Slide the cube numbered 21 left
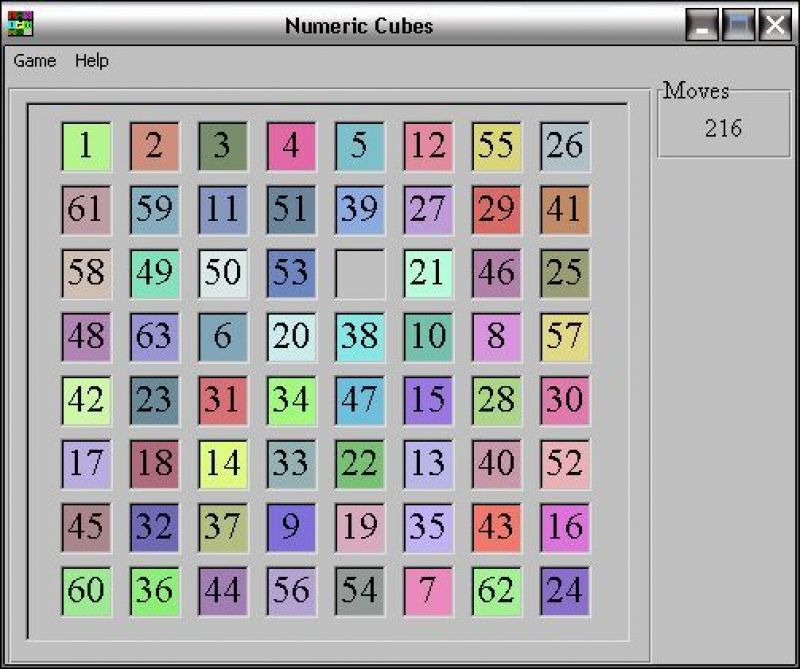 429,274
